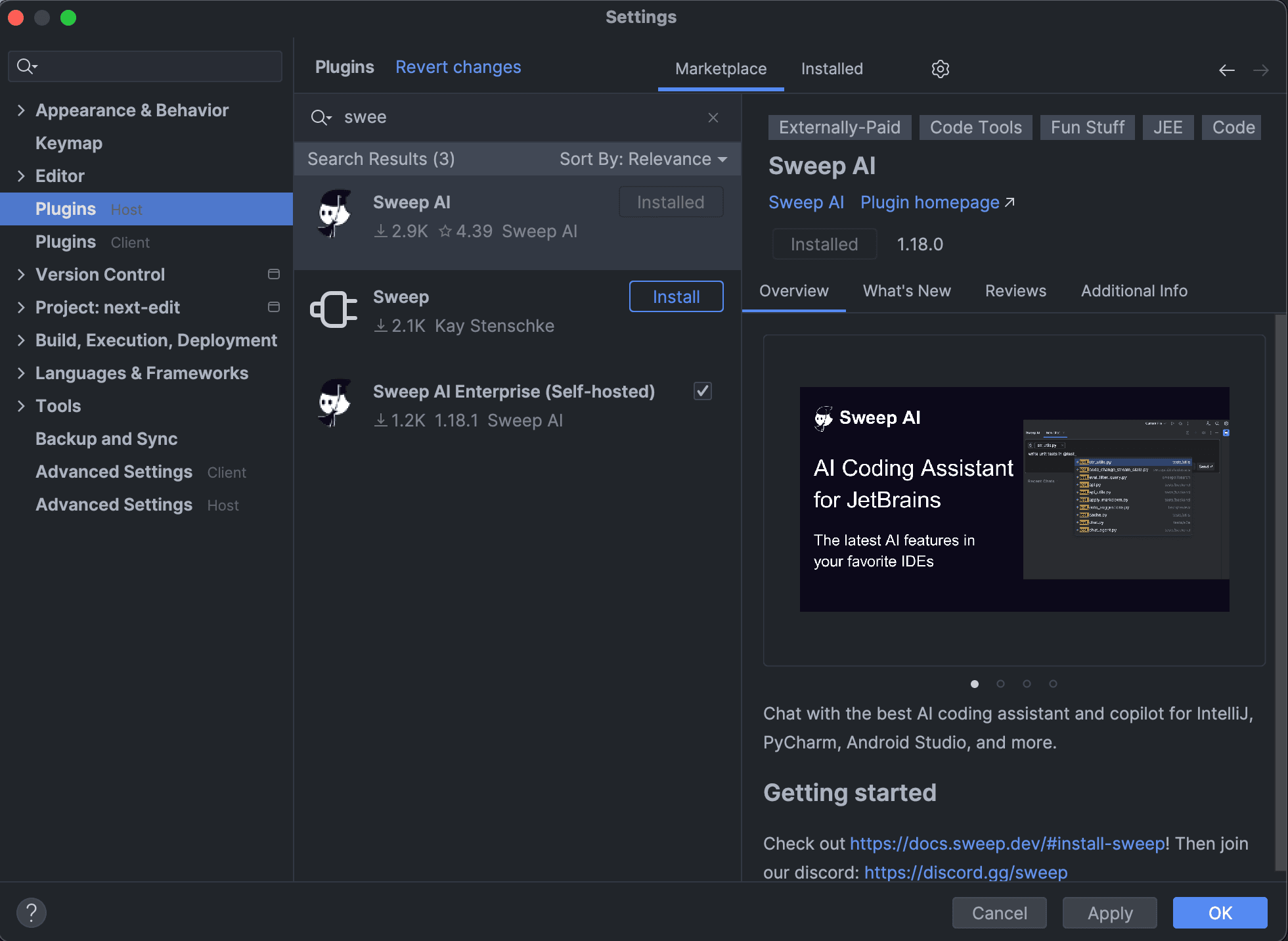Select the Sweep AI plugin icon
This screenshot has height=941, width=1288.
click(x=334, y=214)
